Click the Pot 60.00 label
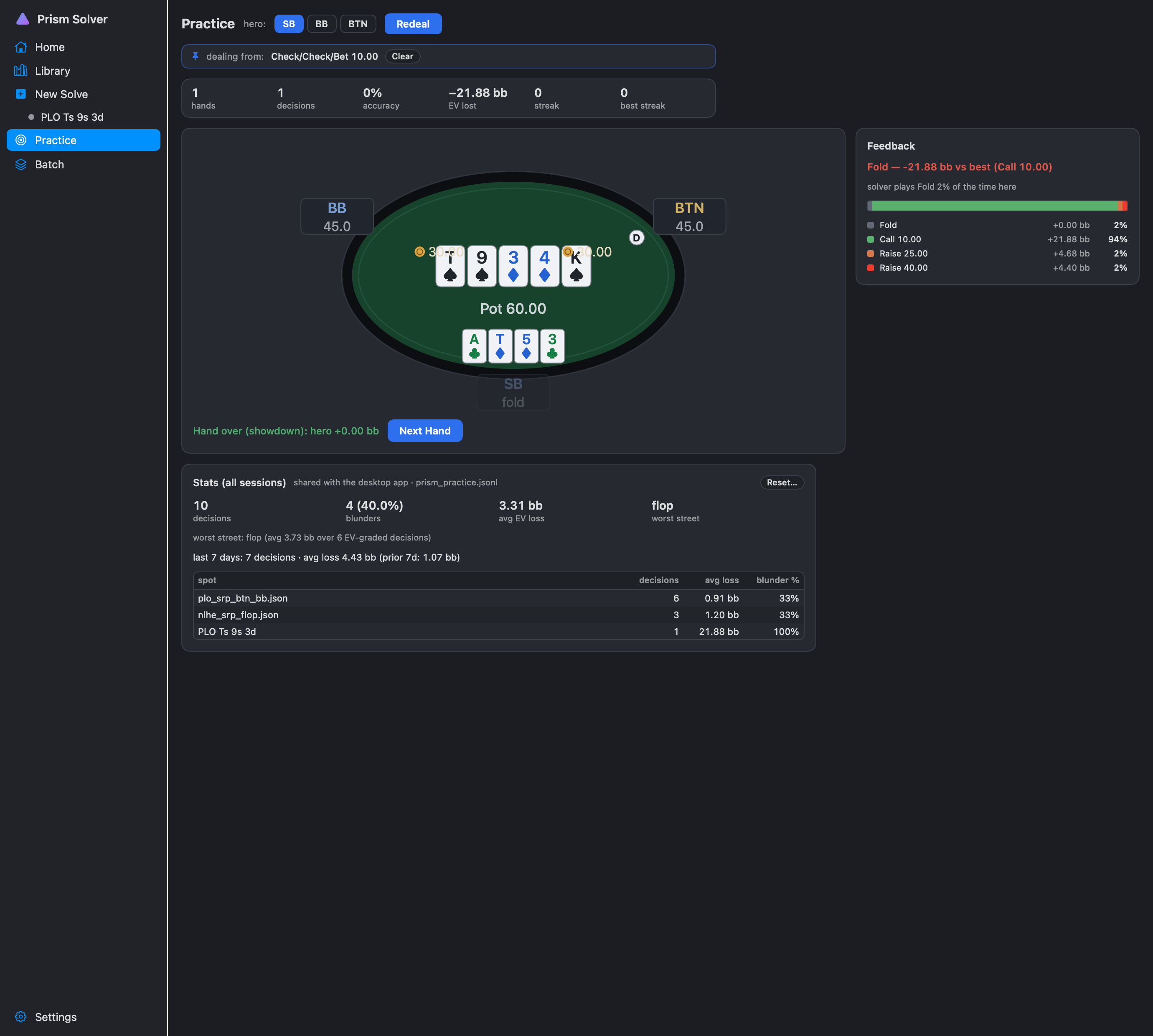 click(513, 309)
